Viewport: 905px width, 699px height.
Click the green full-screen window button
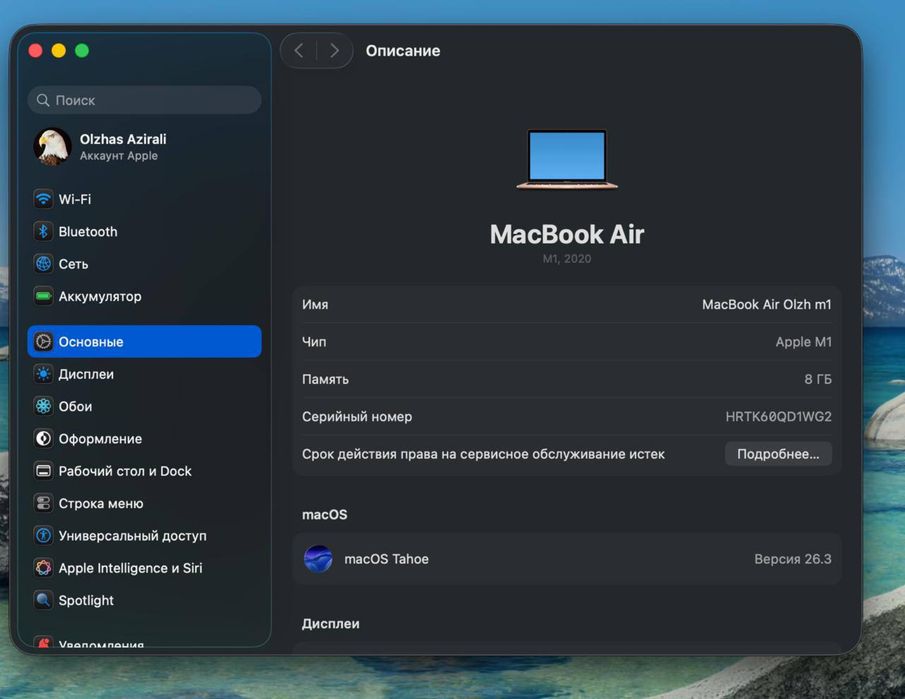(x=82, y=51)
